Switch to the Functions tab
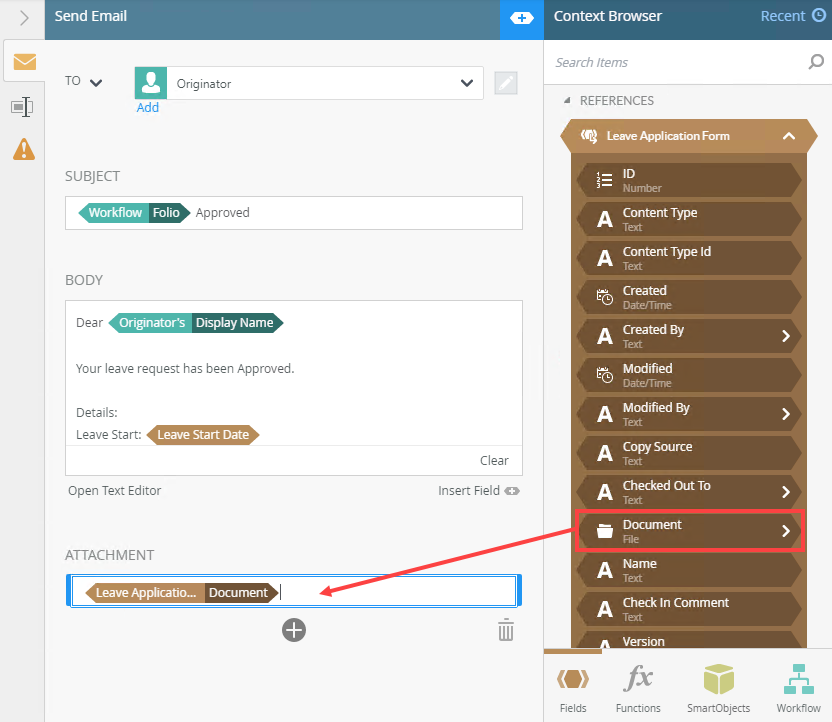This screenshot has height=722, width=832. 638,688
